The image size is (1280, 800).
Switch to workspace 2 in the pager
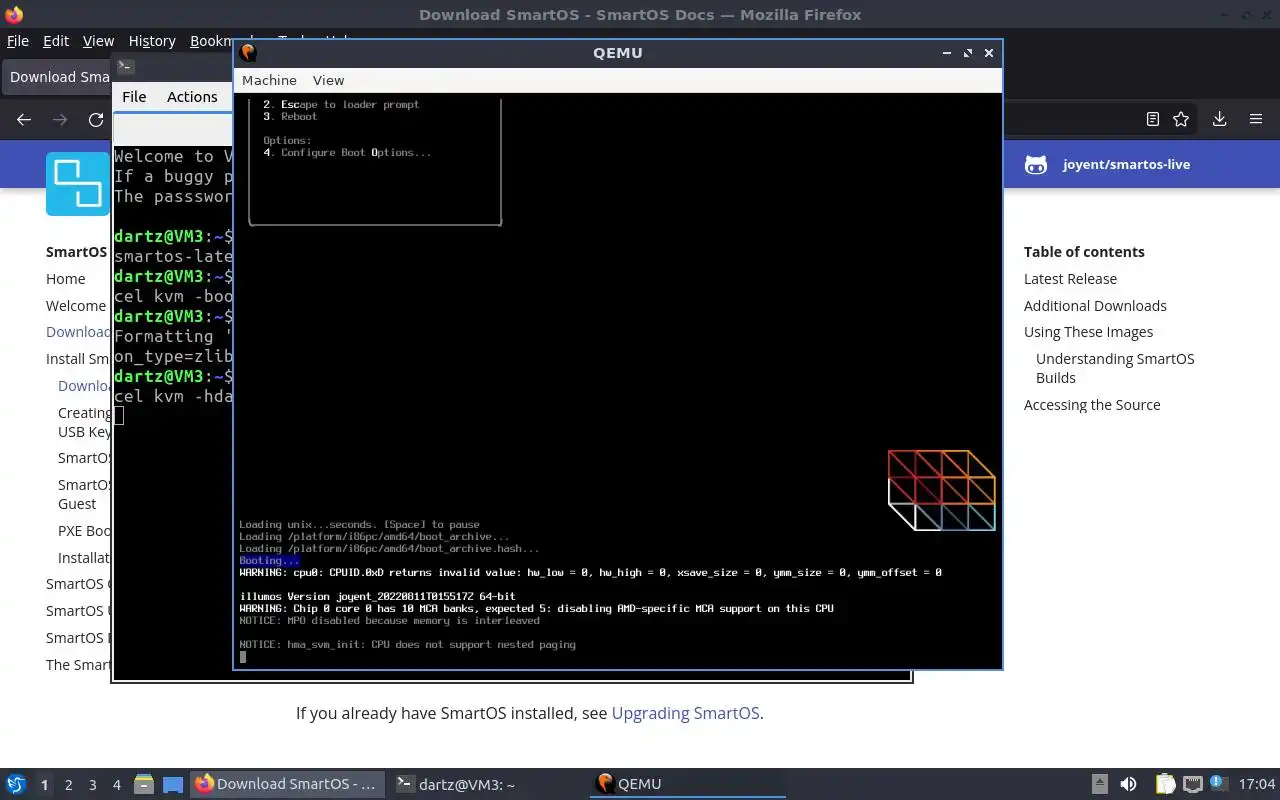click(x=68, y=784)
